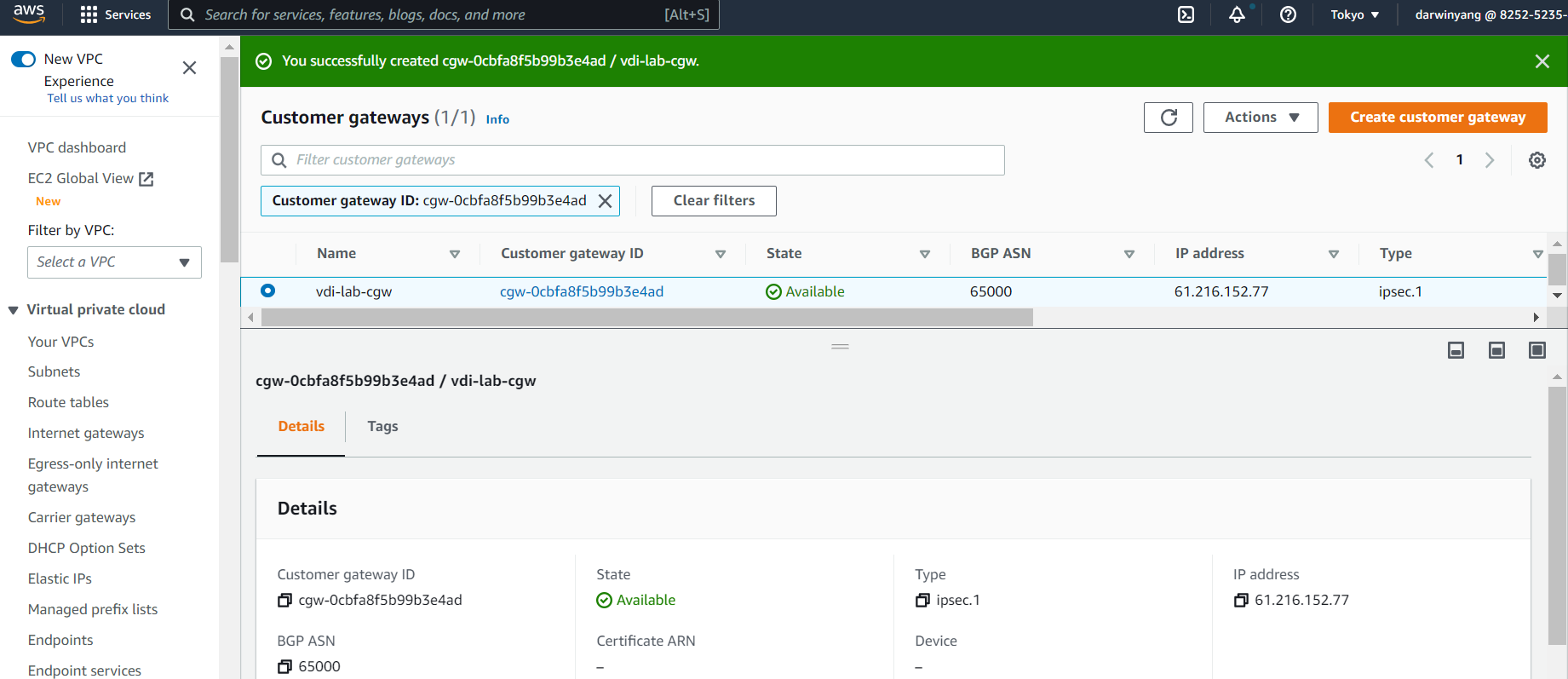The image size is (1568, 679).
Task: Open the notifications bell
Action: pos(1237,14)
